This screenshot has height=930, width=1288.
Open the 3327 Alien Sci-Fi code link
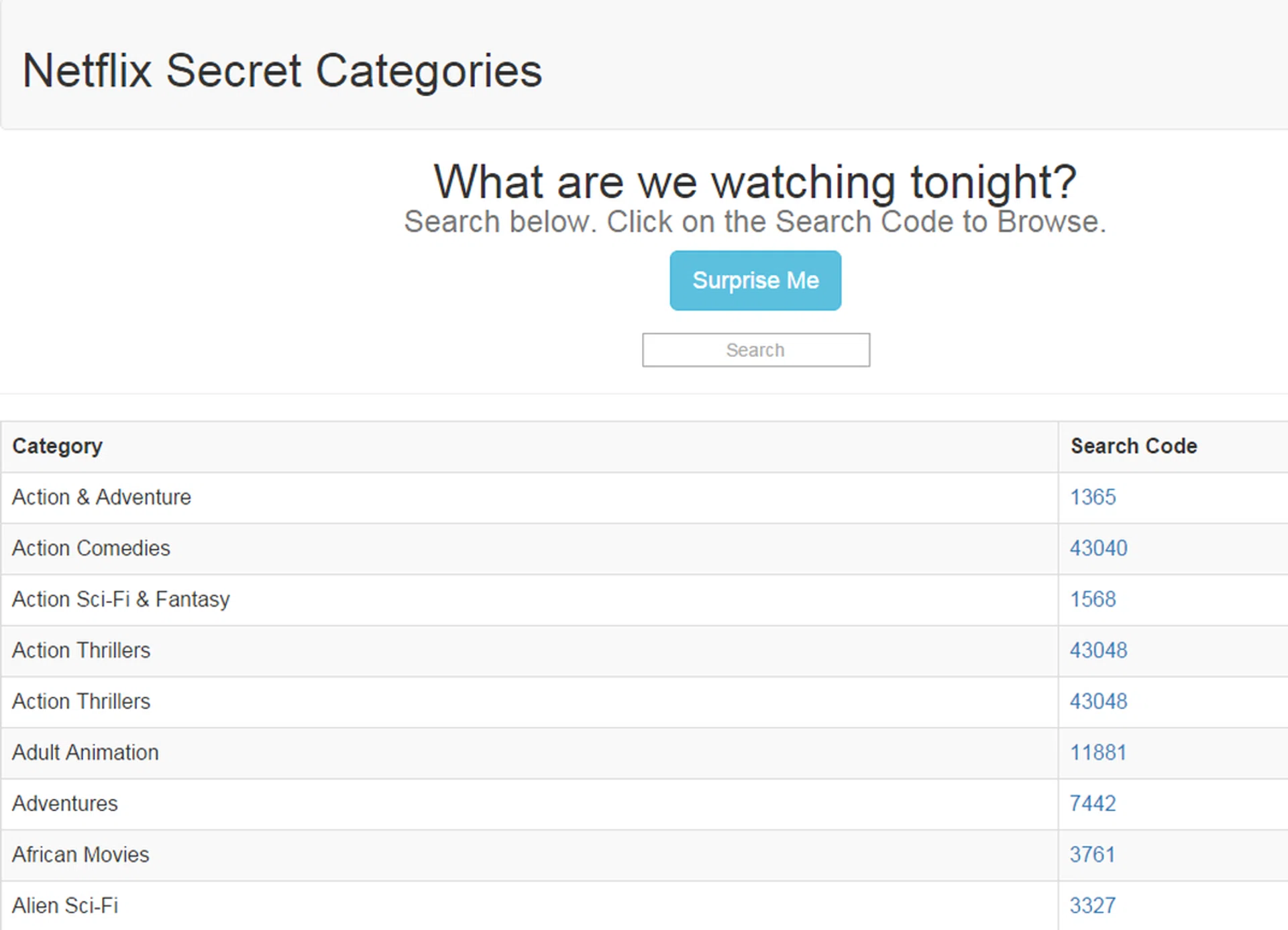click(x=1092, y=905)
